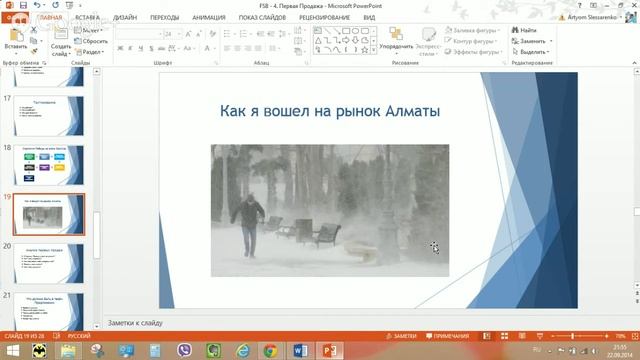Image resolution: width=640 pixels, height=360 pixels.
Task: Activate the format painter brush
Action: coord(34,51)
